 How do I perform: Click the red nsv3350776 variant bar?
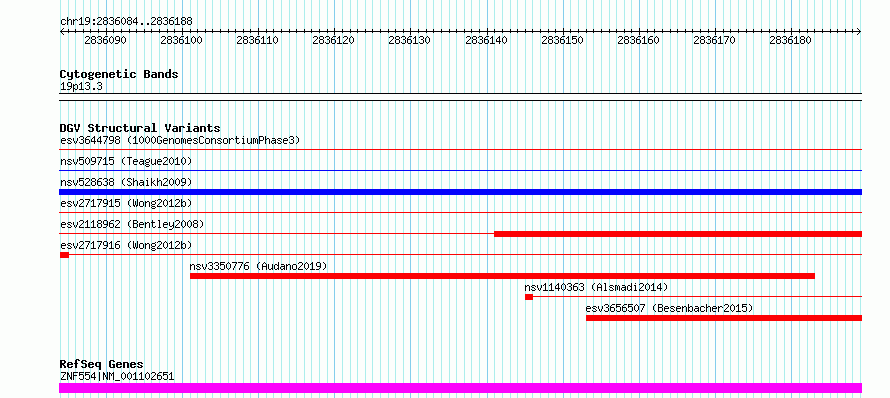click(x=502, y=276)
